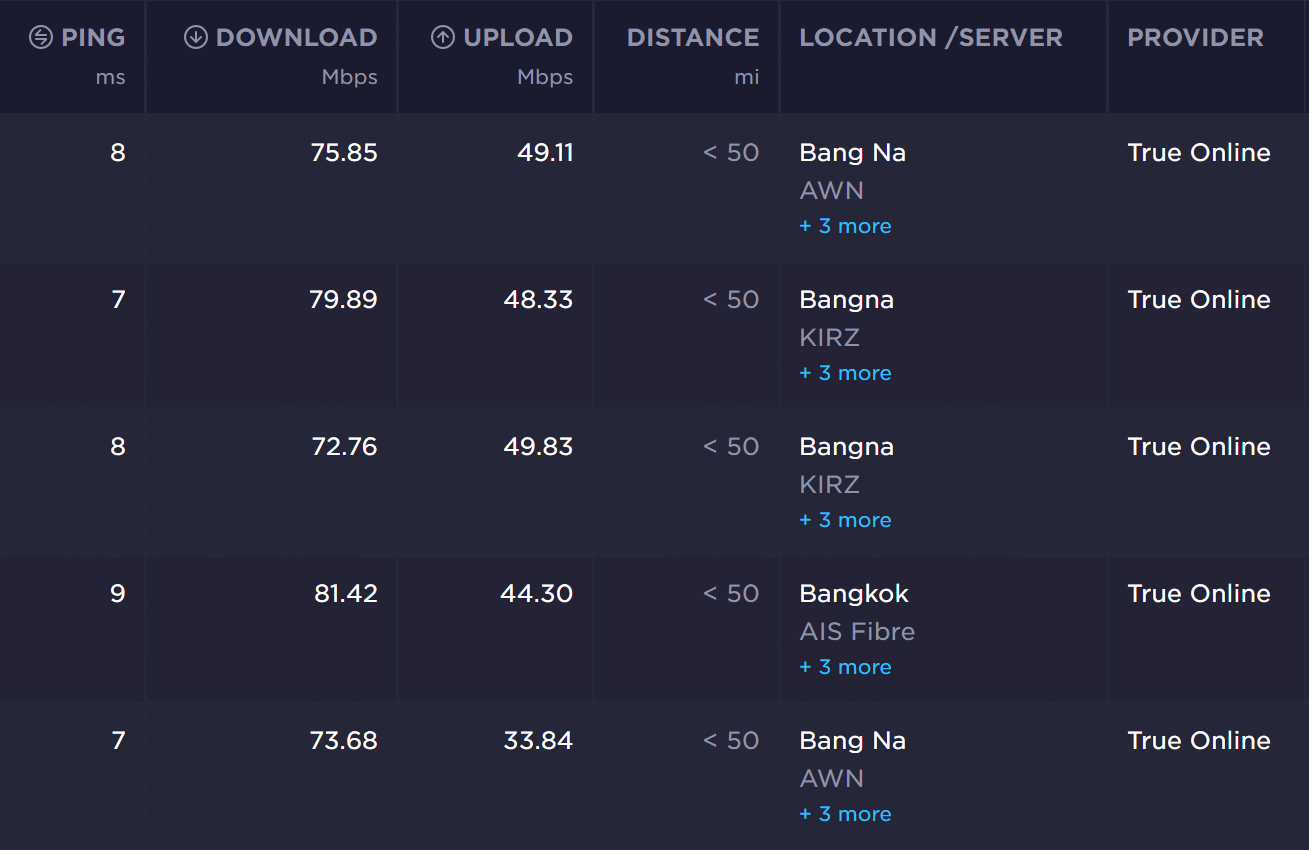
Task: Expand "+ 3 more" under AIS Fibre
Action: click(845, 667)
